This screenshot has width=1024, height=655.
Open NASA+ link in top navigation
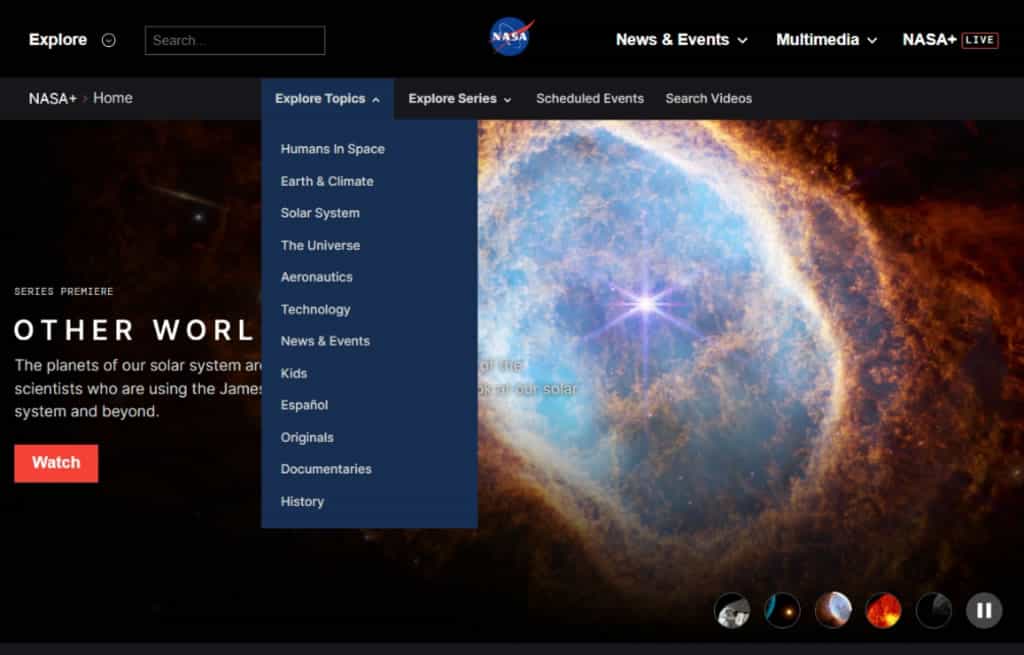click(x=929, y=40)
